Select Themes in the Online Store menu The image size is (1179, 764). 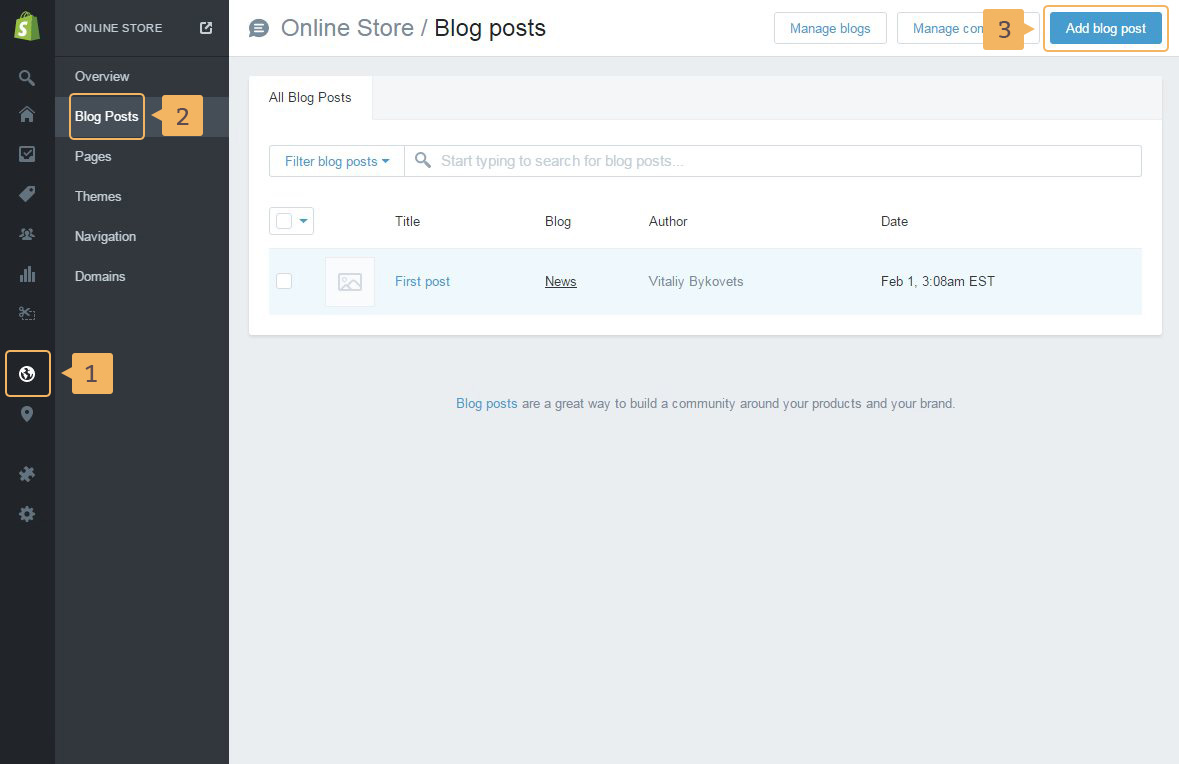98,196
